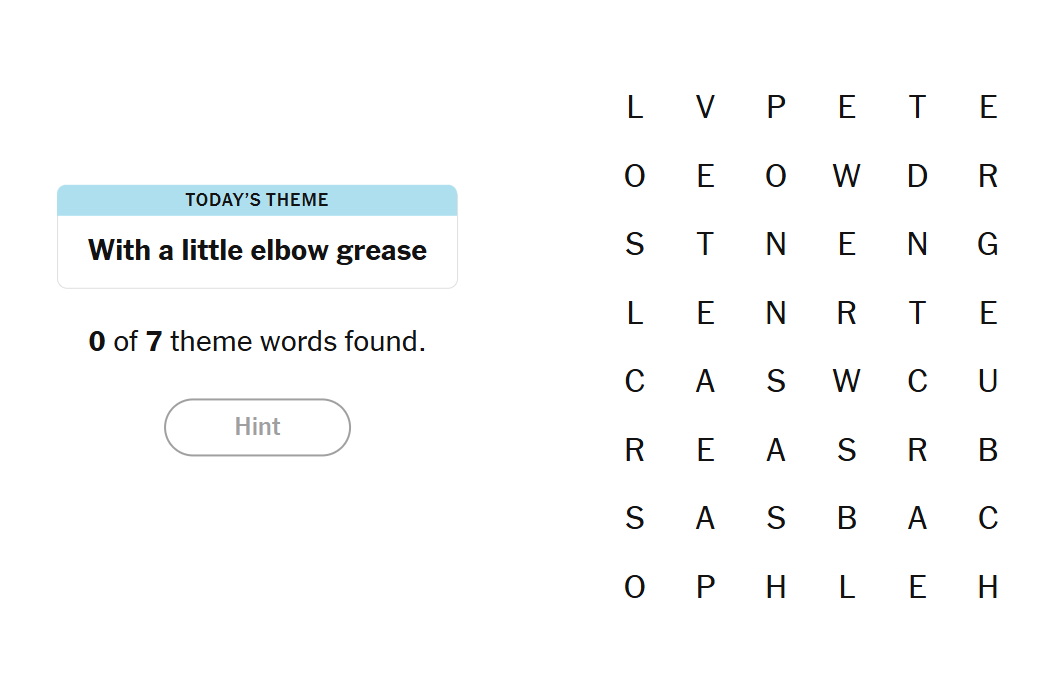Select the letter D in the grid
1050x676 pixels.
coord(917,176)
